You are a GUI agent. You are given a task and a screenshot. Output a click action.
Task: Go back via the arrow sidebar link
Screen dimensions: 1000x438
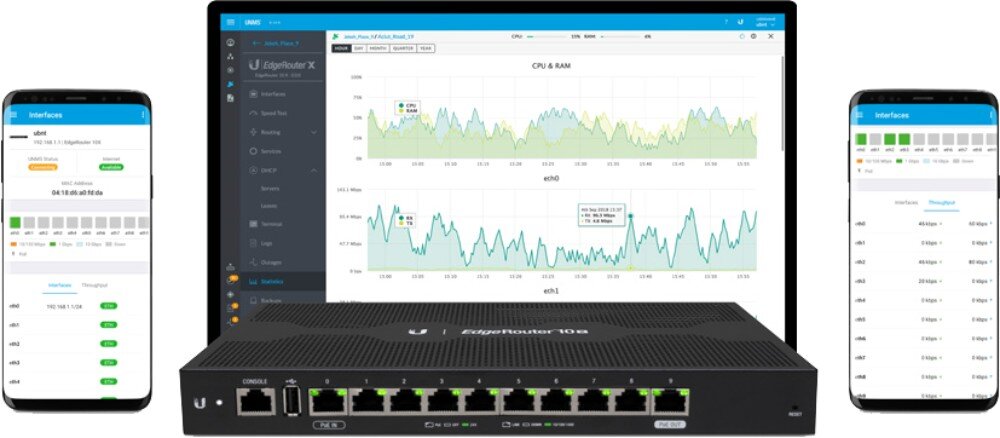coord(276,43)
